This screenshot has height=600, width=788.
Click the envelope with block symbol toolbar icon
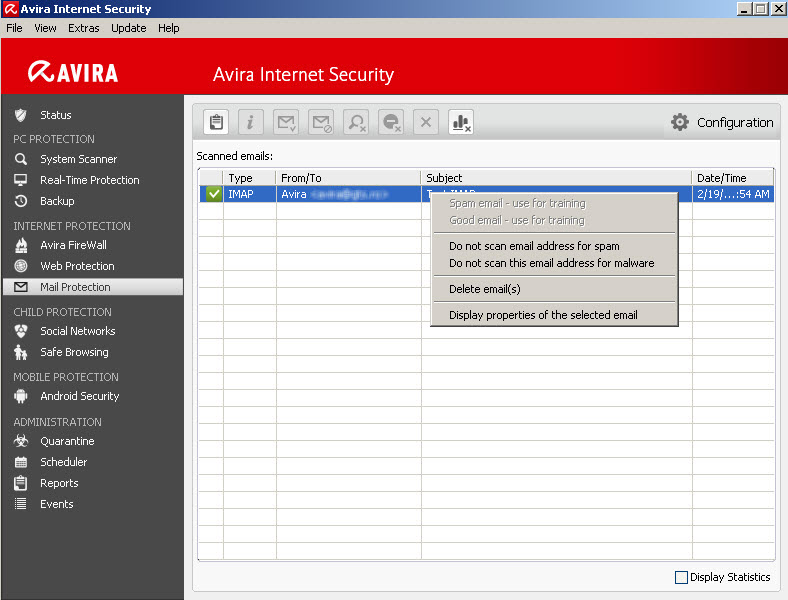click(x=321, y=122)
